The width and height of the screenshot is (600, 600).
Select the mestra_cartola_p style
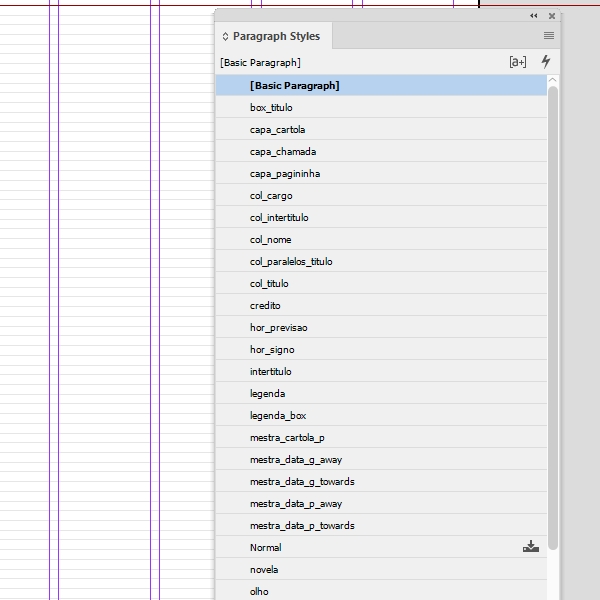pyautogui.click(x=381, y=437)
